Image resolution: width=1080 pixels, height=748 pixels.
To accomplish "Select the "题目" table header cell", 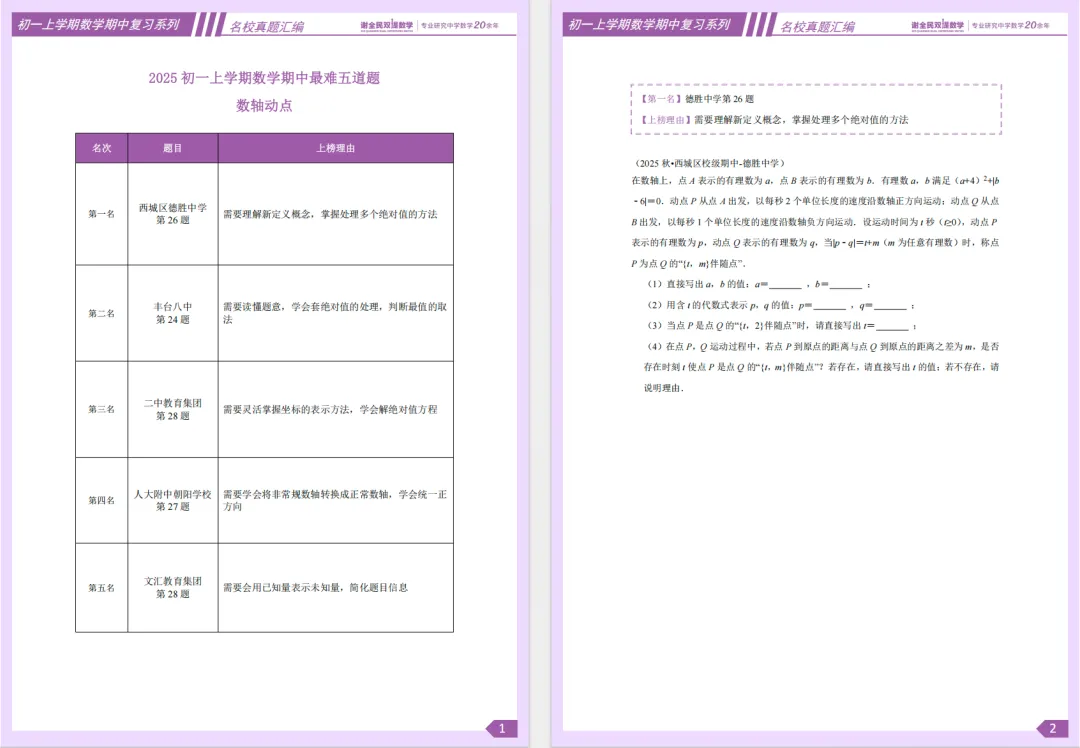I will pyautogui.click(x=173, y=148).
